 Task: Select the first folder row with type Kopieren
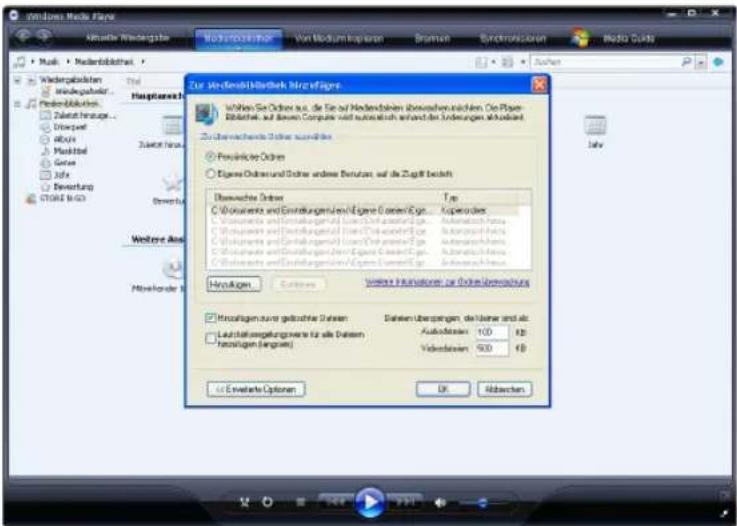pos(363,210)
